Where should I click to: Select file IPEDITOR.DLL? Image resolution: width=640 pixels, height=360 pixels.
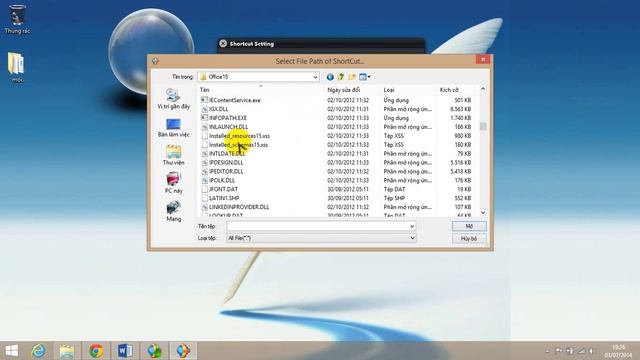click(x=226, y=171)
